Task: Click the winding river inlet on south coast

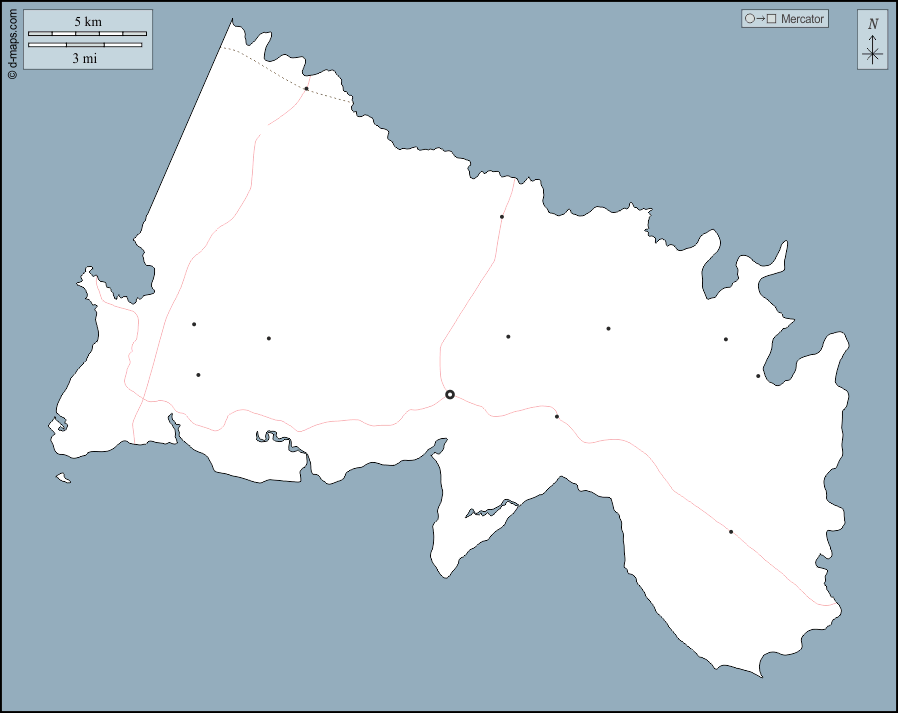Action: pyautogui.click(x=280, y=440)
